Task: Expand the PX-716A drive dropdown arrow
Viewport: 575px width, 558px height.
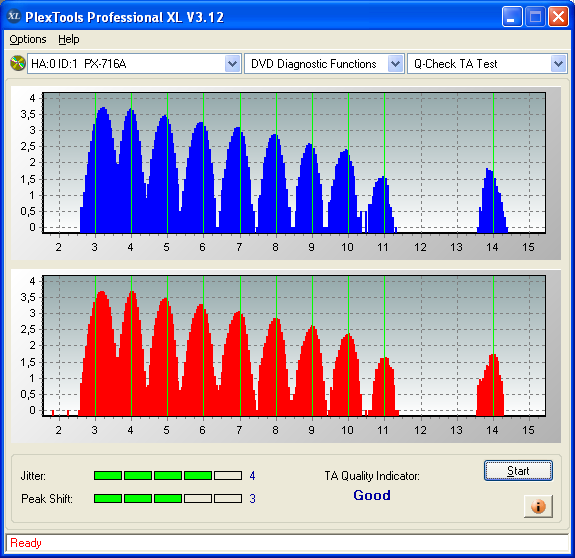Action: (232, 64)
